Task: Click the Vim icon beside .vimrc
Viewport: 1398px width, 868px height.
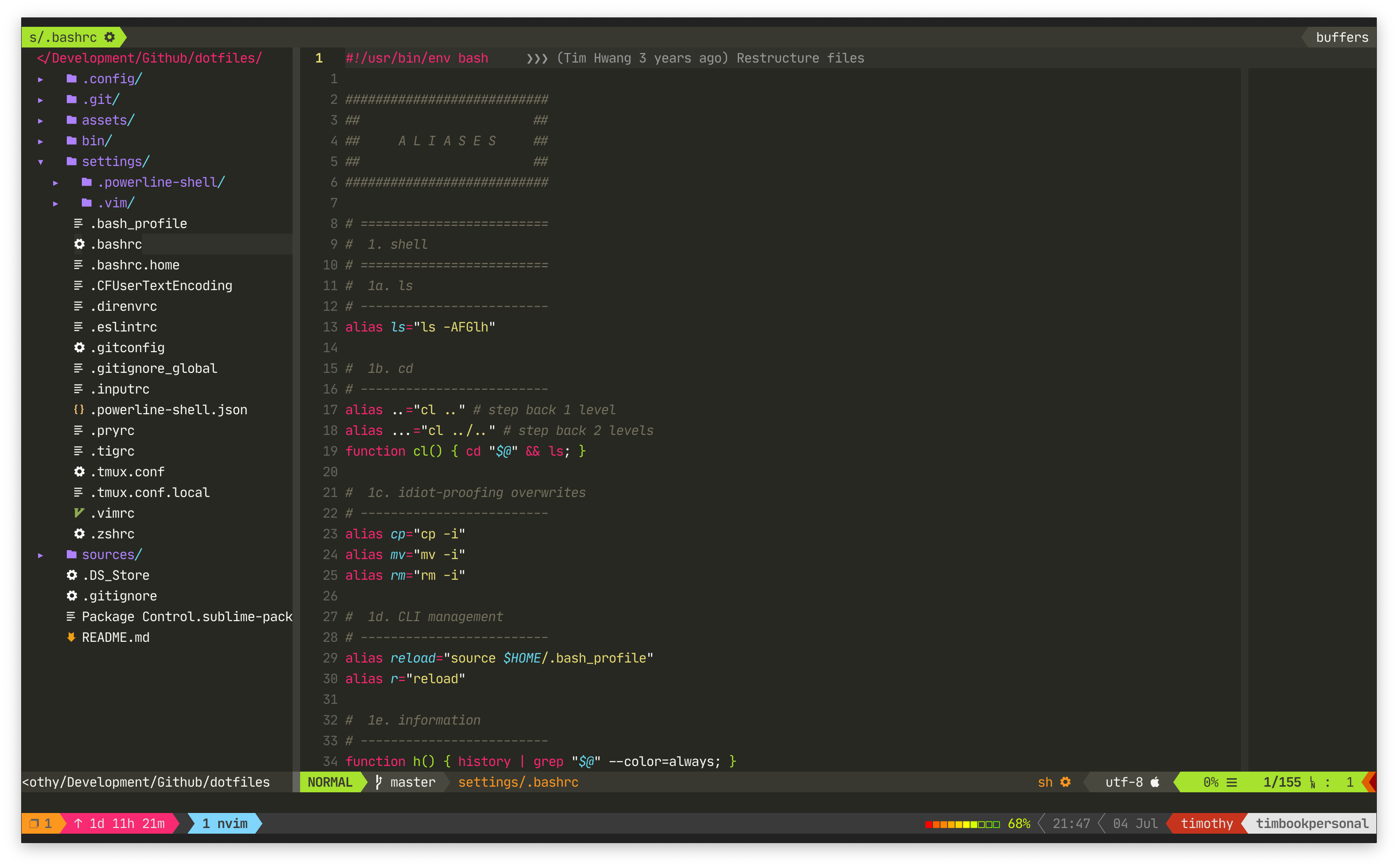Action: 79,513
